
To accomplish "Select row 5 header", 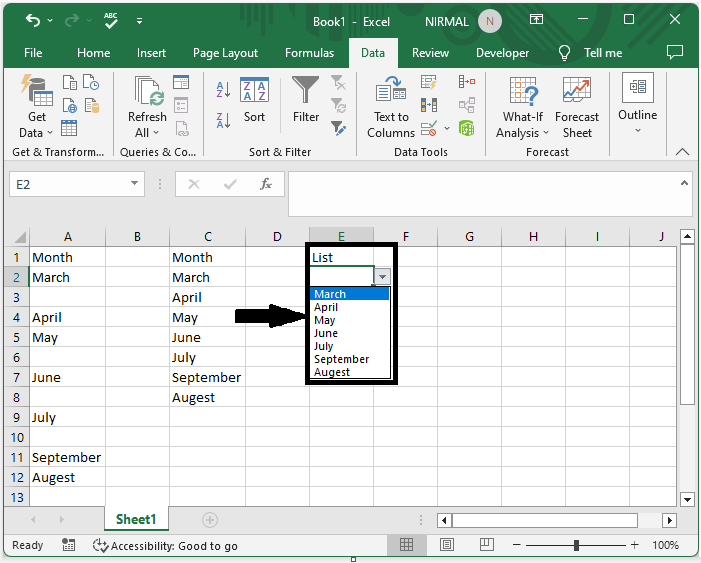I will 17,337.
